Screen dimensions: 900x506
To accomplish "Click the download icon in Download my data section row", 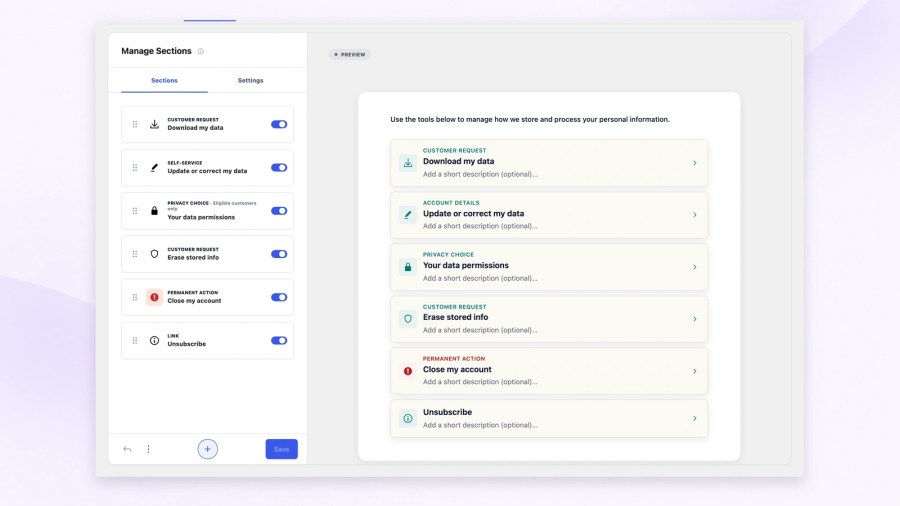I will (x=154, y=124).
